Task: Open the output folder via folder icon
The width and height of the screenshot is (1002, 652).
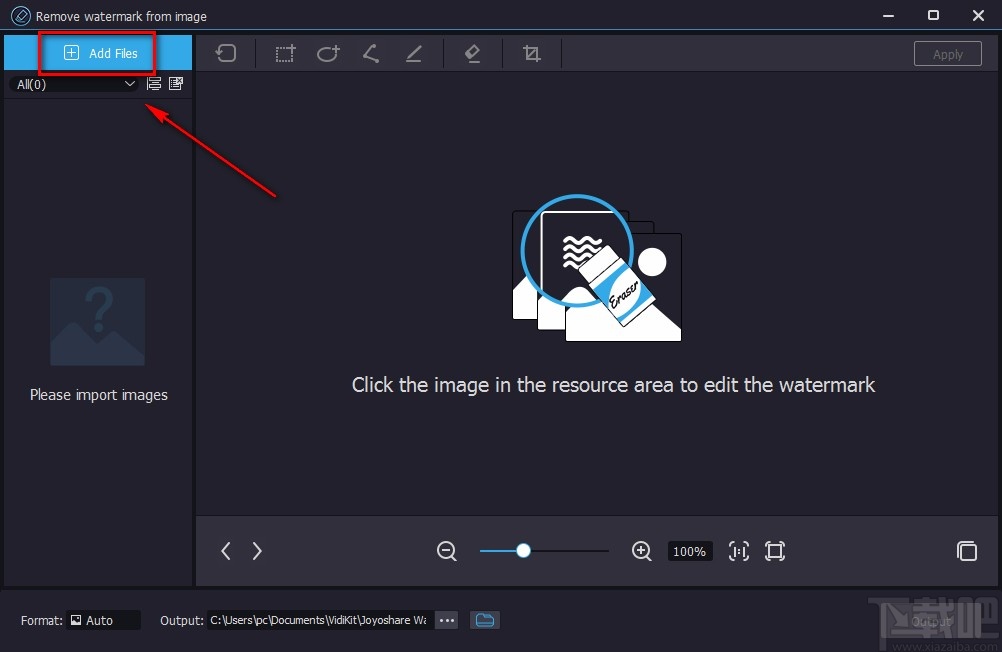Action: coord(485,620)
